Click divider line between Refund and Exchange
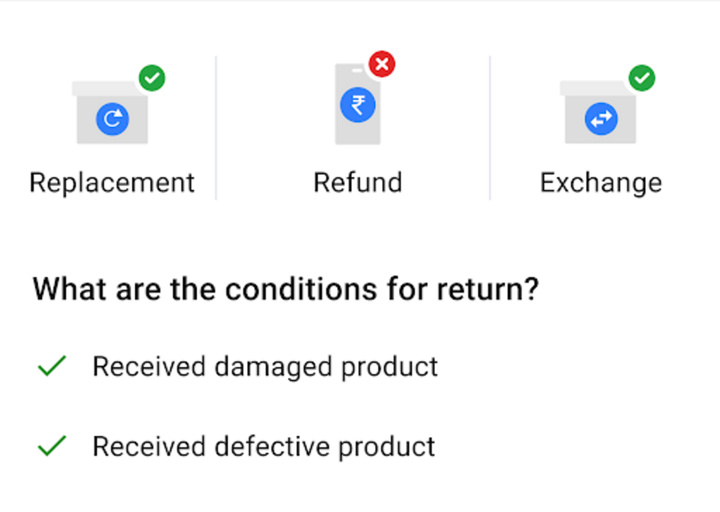Viewport: 720px width, 512px height. pos(490,127)
